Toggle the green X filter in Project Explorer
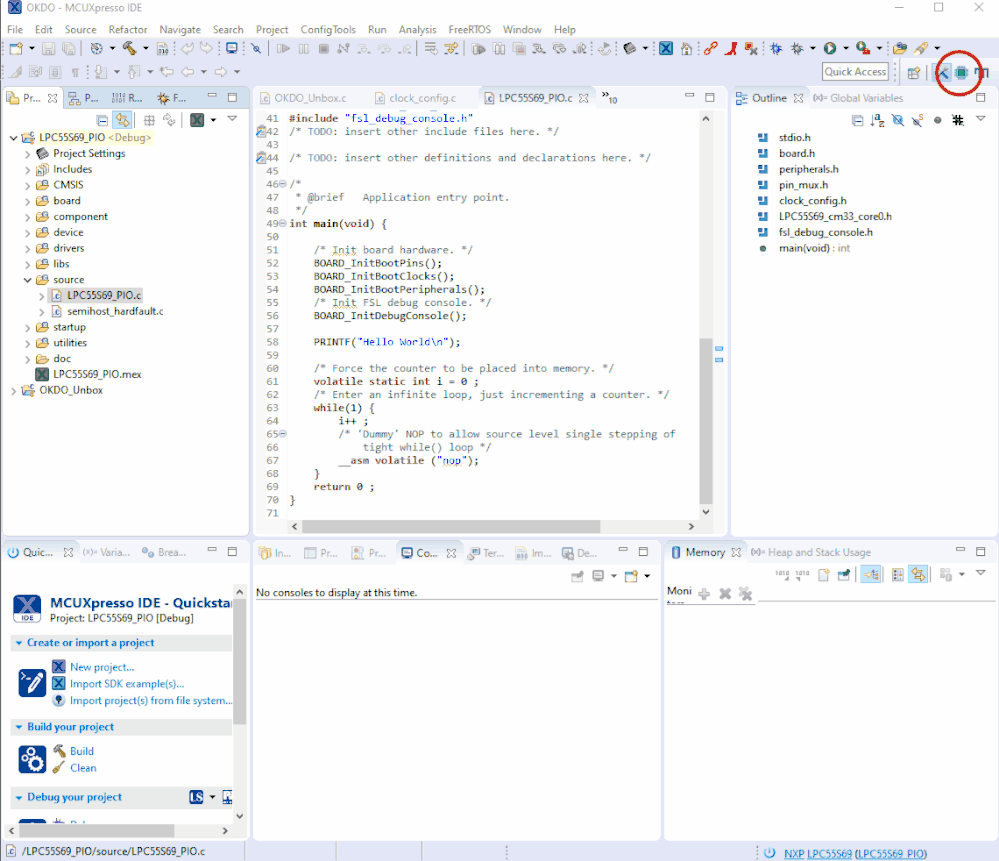This screenshot has width=999, height=861. pos(197,120)
